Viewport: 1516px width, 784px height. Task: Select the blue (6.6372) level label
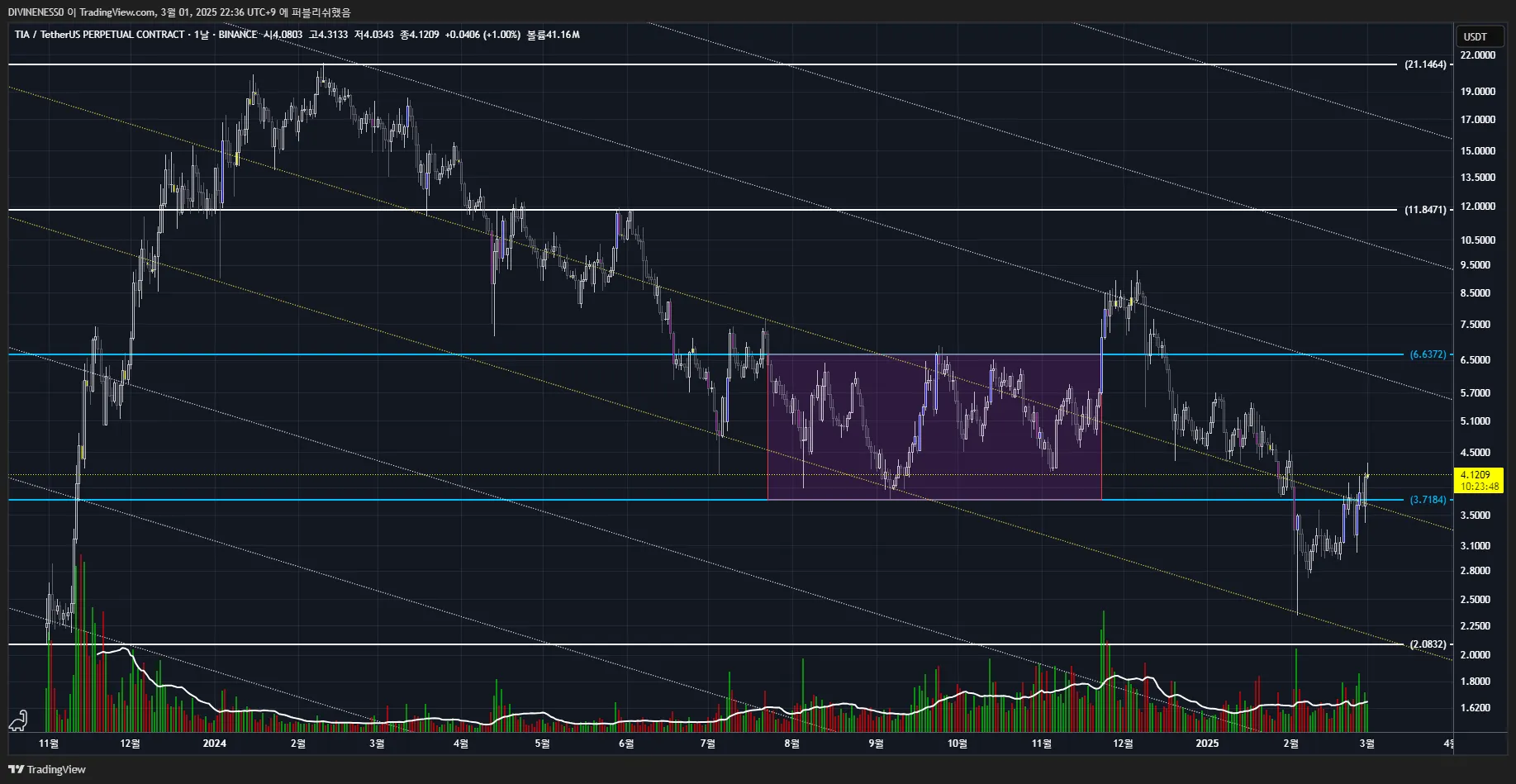click(1428, 354)
